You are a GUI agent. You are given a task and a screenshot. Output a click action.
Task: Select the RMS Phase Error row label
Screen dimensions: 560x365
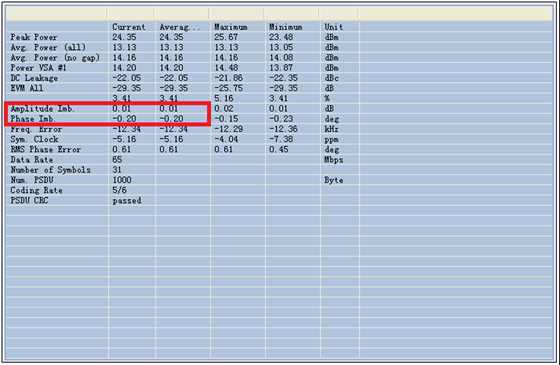click(x=46, y=149)
